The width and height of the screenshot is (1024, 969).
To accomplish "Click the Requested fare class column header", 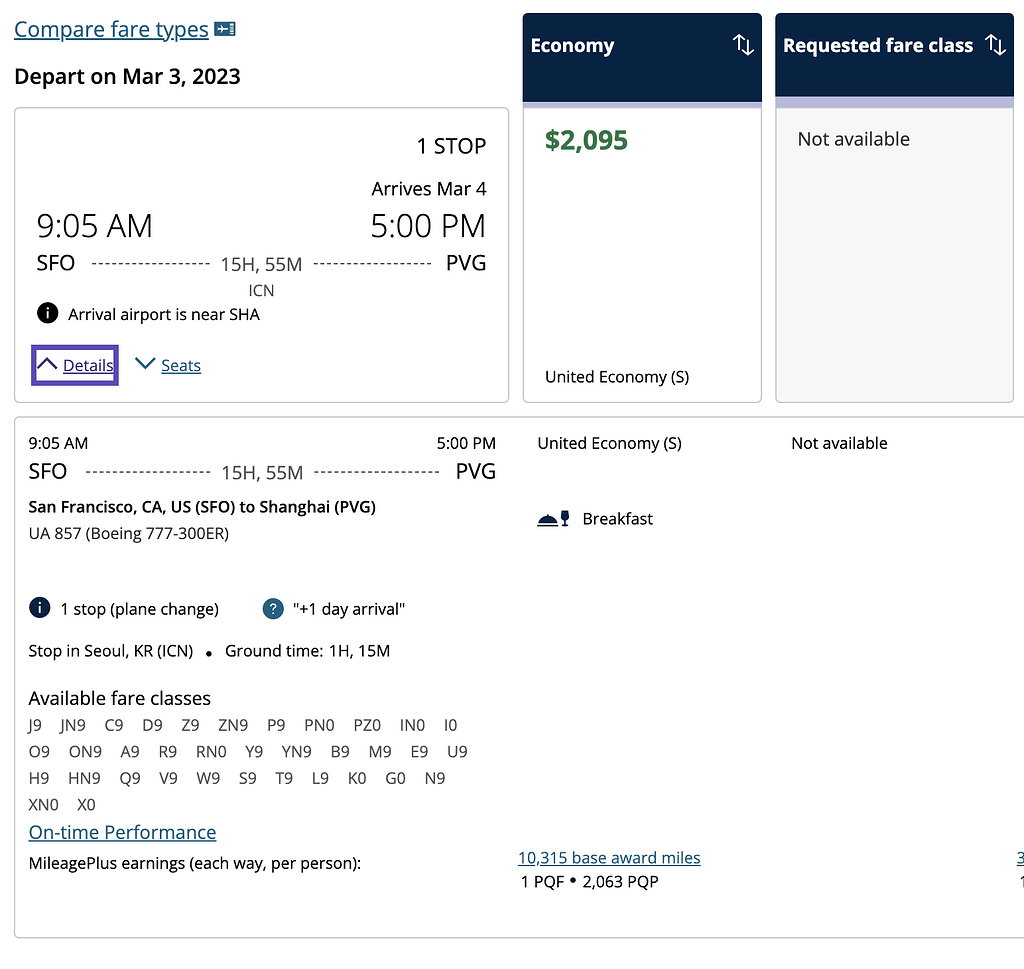I will tap(894, 55).
